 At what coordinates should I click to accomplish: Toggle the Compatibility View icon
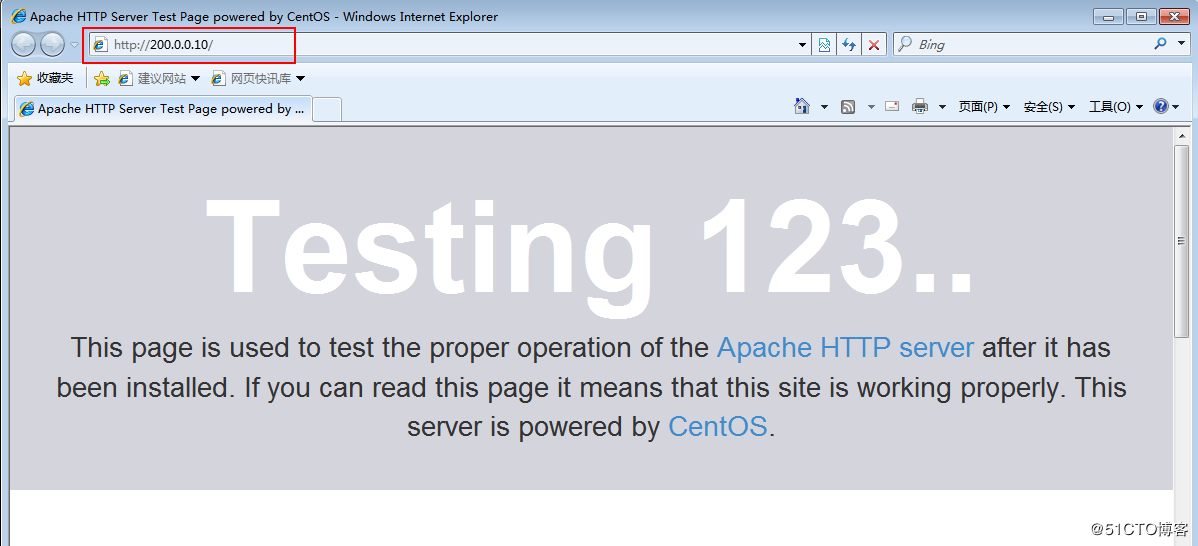pos(824,45)
